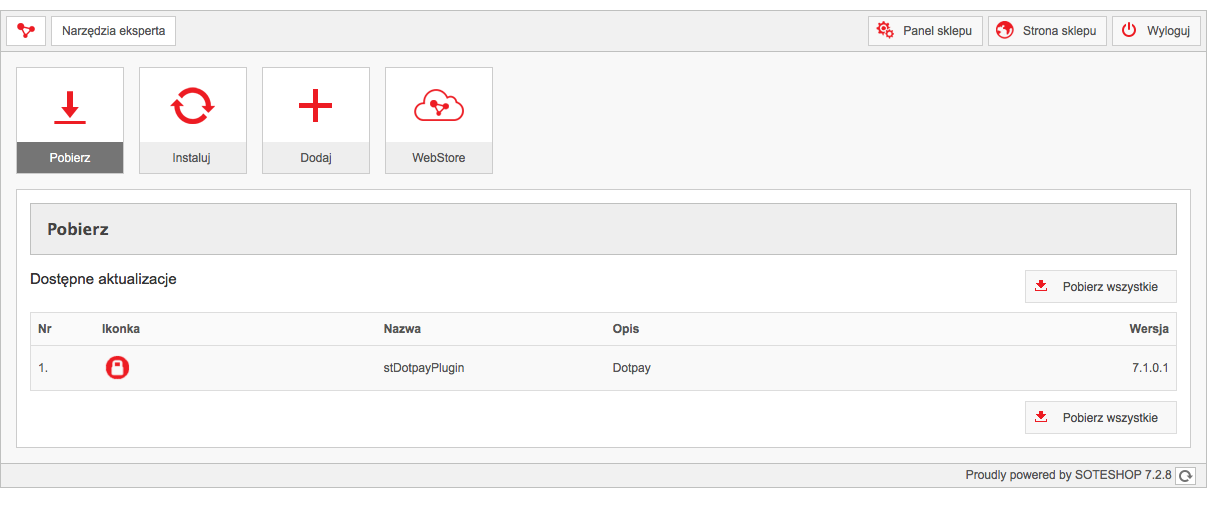Viewport: 1207px width, 518px height.
Task: Click stDotpayPlugin name cell
Action: click(x=424, y=368)
